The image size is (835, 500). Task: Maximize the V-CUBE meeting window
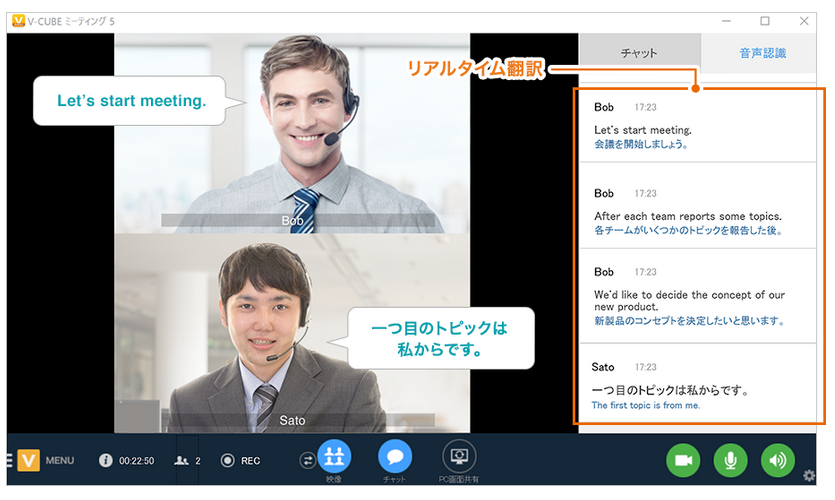click(x=765, y=20)
